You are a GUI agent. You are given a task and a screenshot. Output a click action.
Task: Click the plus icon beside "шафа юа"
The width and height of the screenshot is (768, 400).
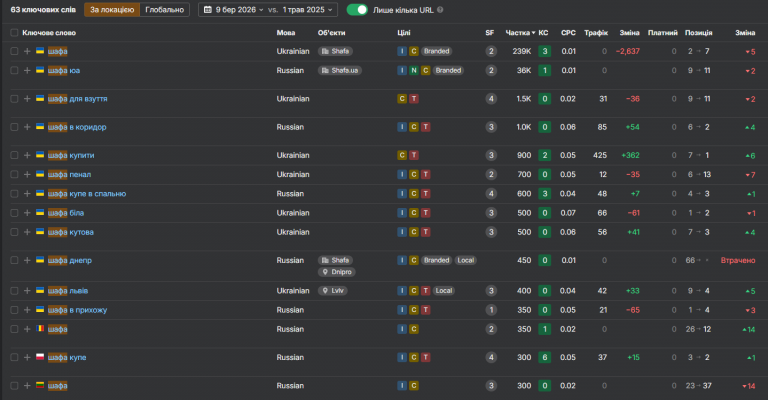tap(27, 70)
